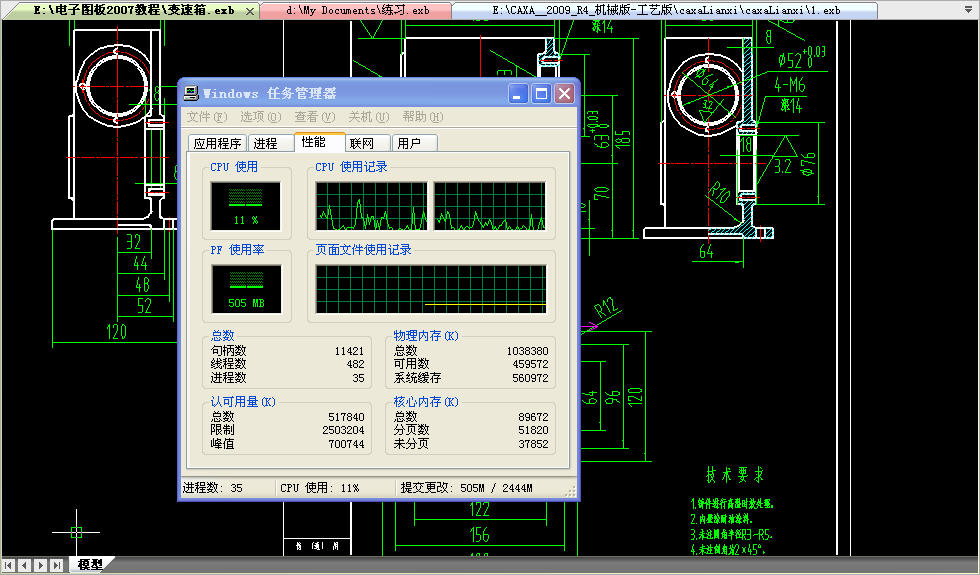
Task: Click the status bar 进程数: 35 entry
Action: (x=212, y=488)
